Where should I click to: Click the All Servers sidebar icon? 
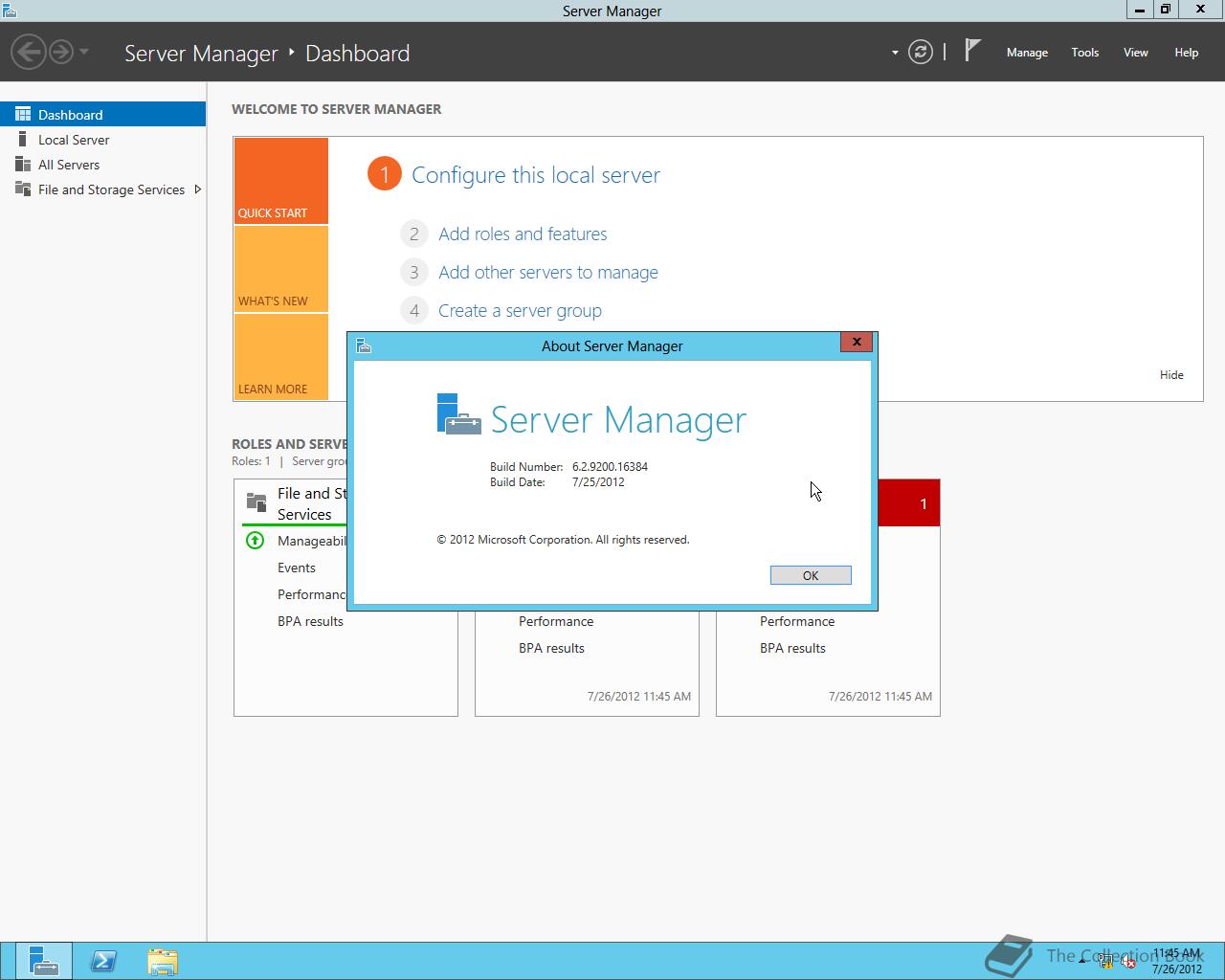pos(23,164)
